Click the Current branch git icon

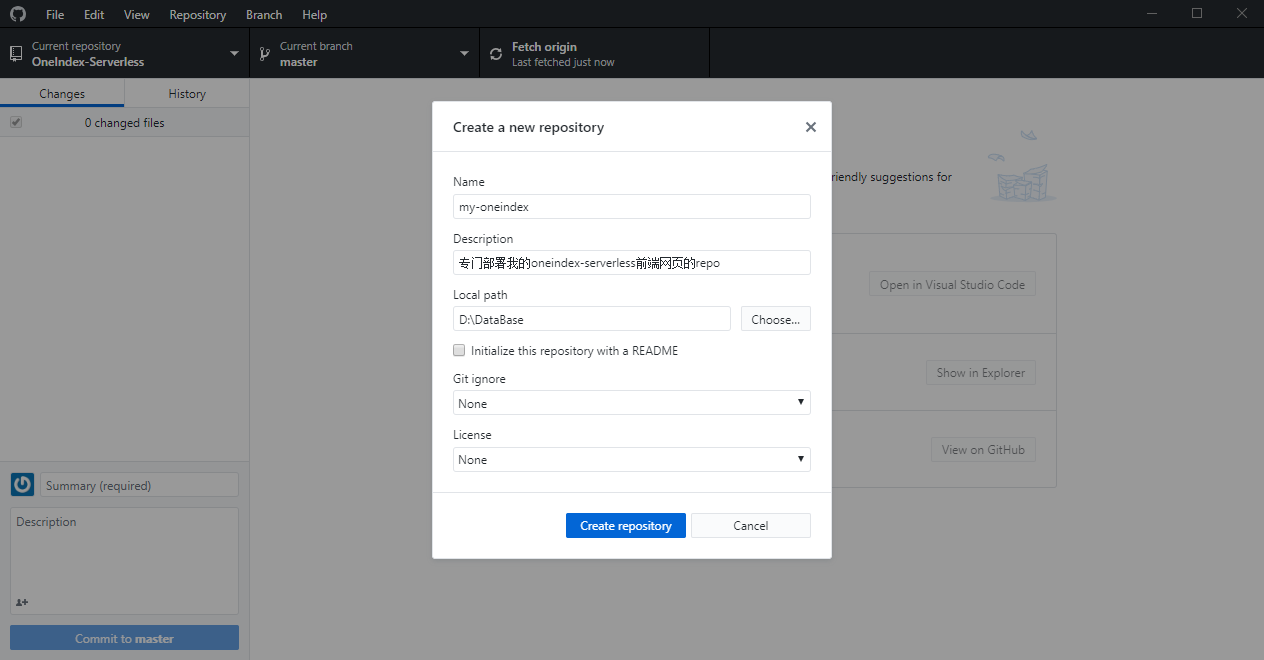click(x=265, y=54)
